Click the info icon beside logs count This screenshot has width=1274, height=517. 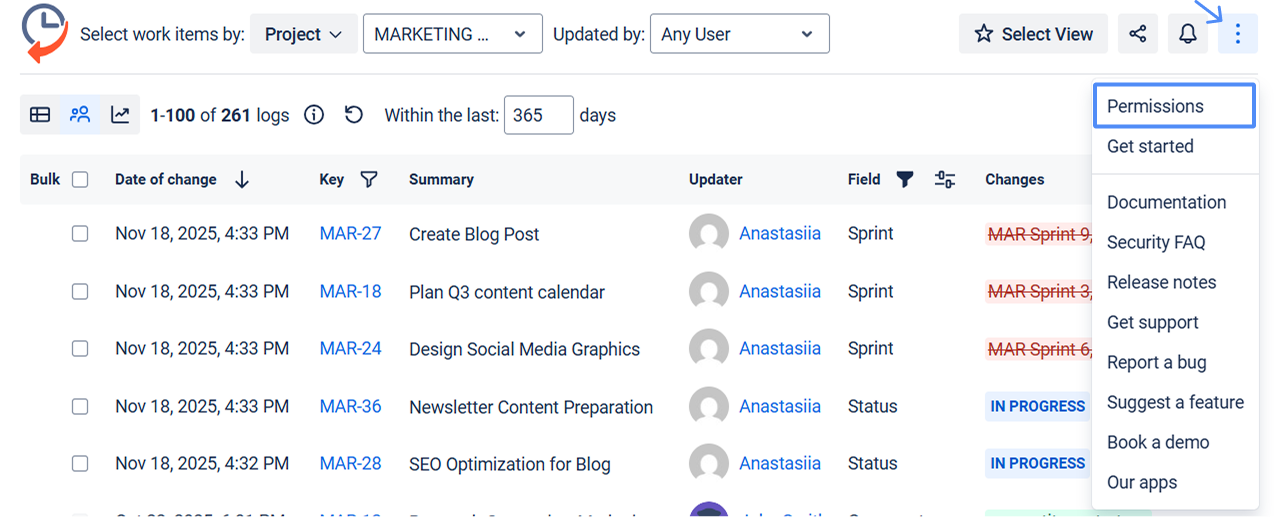(x=314, y=115)
